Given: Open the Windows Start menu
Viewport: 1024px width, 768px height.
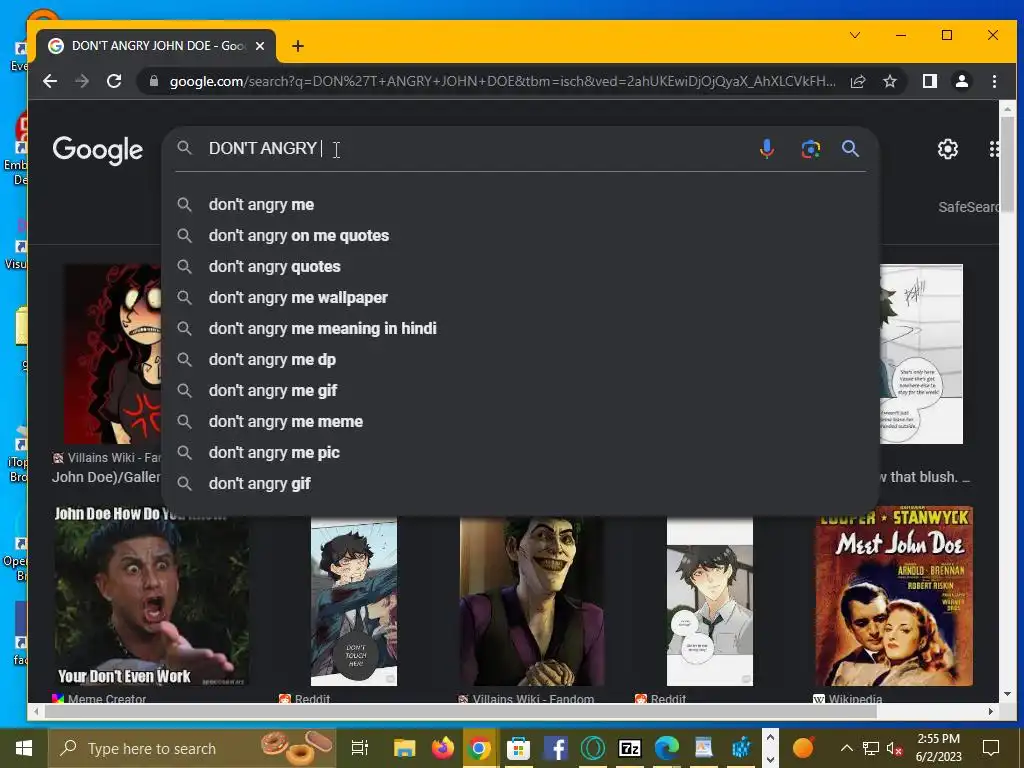Looking at the screenshot, I should click(24, 748).
